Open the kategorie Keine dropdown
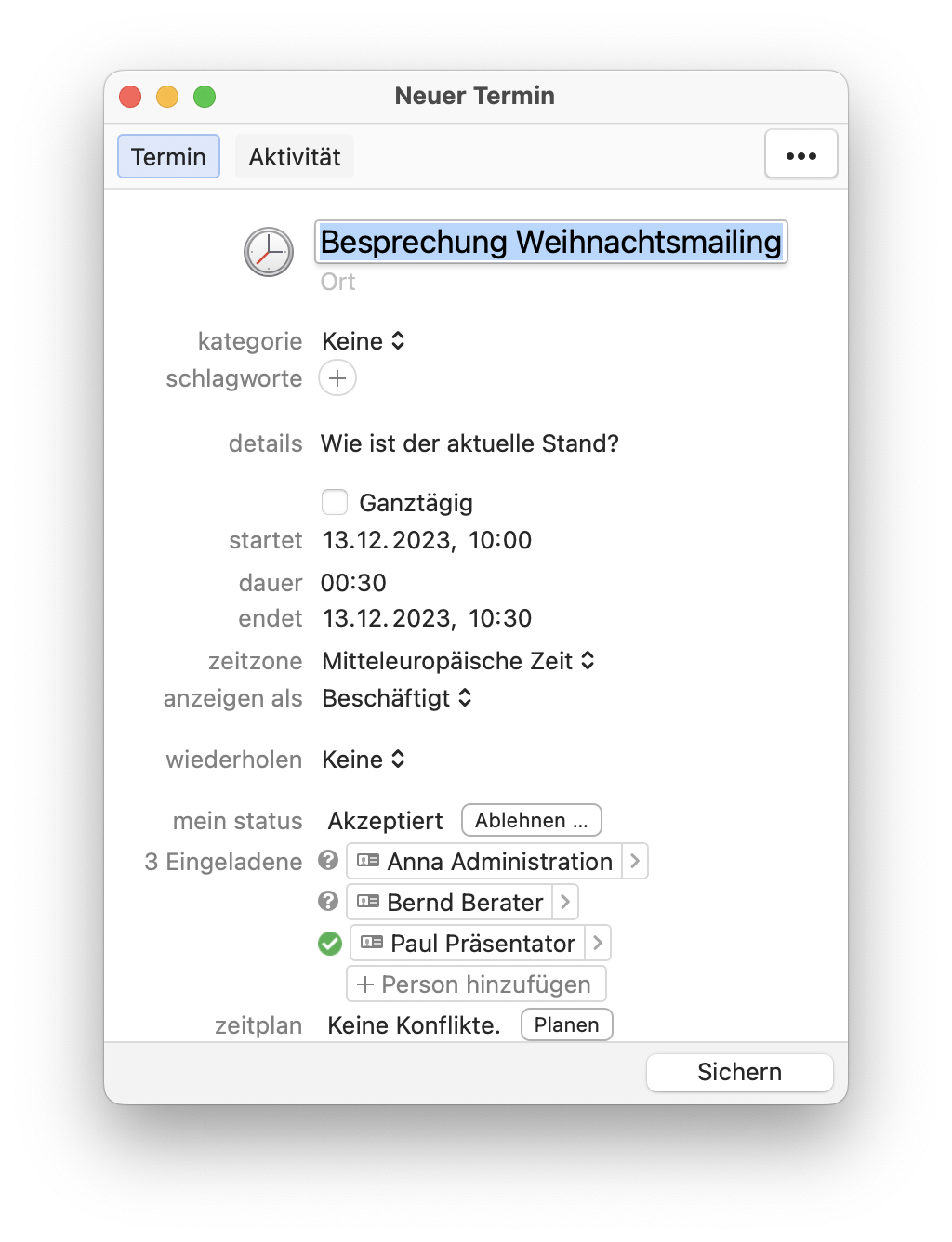Screen dimensions: 952x1242 tap(364, 341)
